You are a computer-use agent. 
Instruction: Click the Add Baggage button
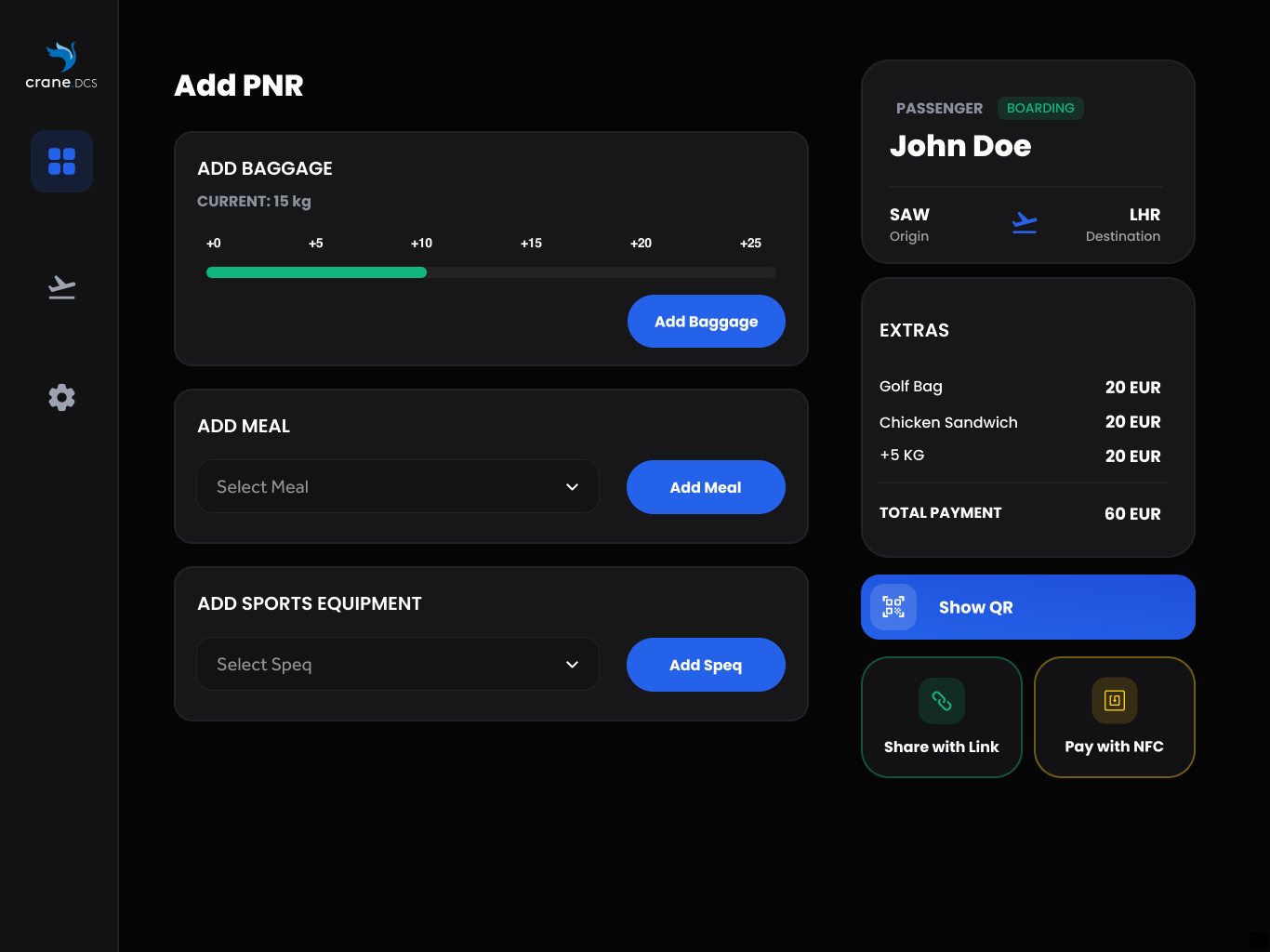coord(707,321)
